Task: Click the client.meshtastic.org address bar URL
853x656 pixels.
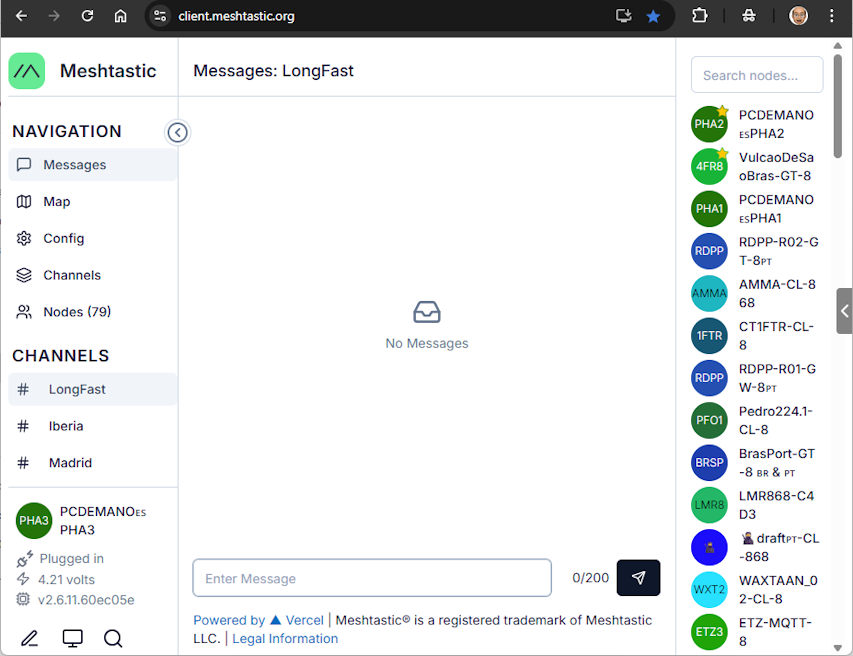Action: tap(236, 16)
